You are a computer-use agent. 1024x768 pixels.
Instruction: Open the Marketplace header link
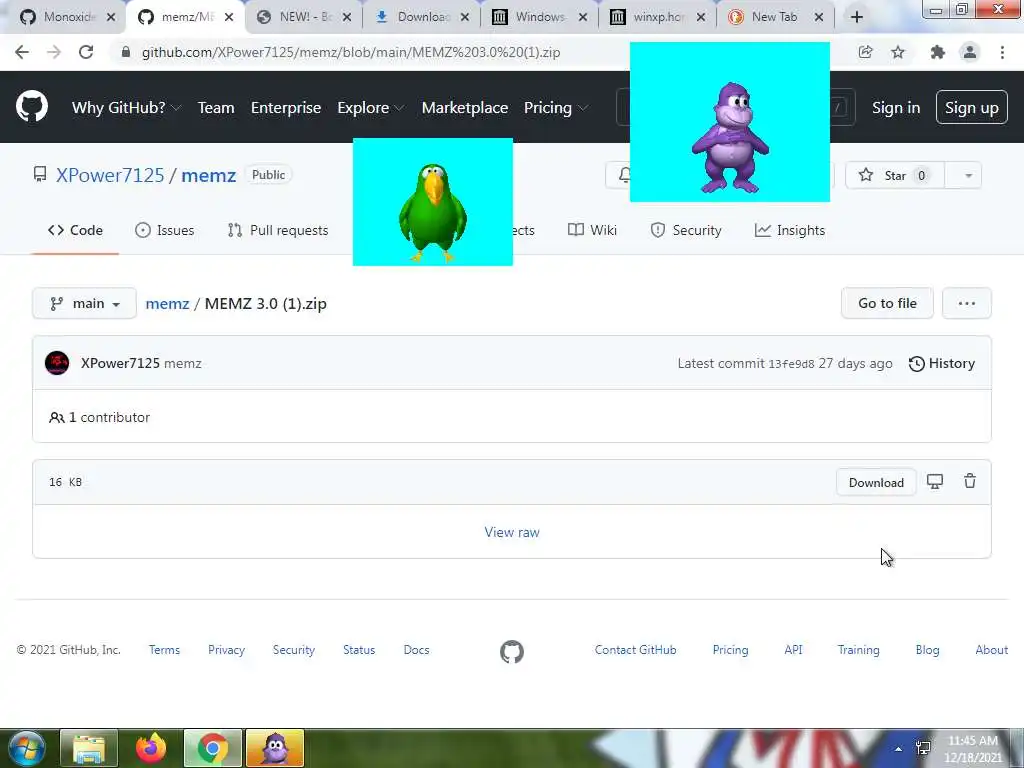[465, 108]
